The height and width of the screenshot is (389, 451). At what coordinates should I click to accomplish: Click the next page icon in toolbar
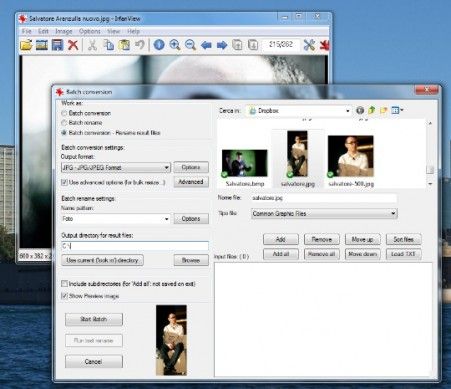pos(253,45)
